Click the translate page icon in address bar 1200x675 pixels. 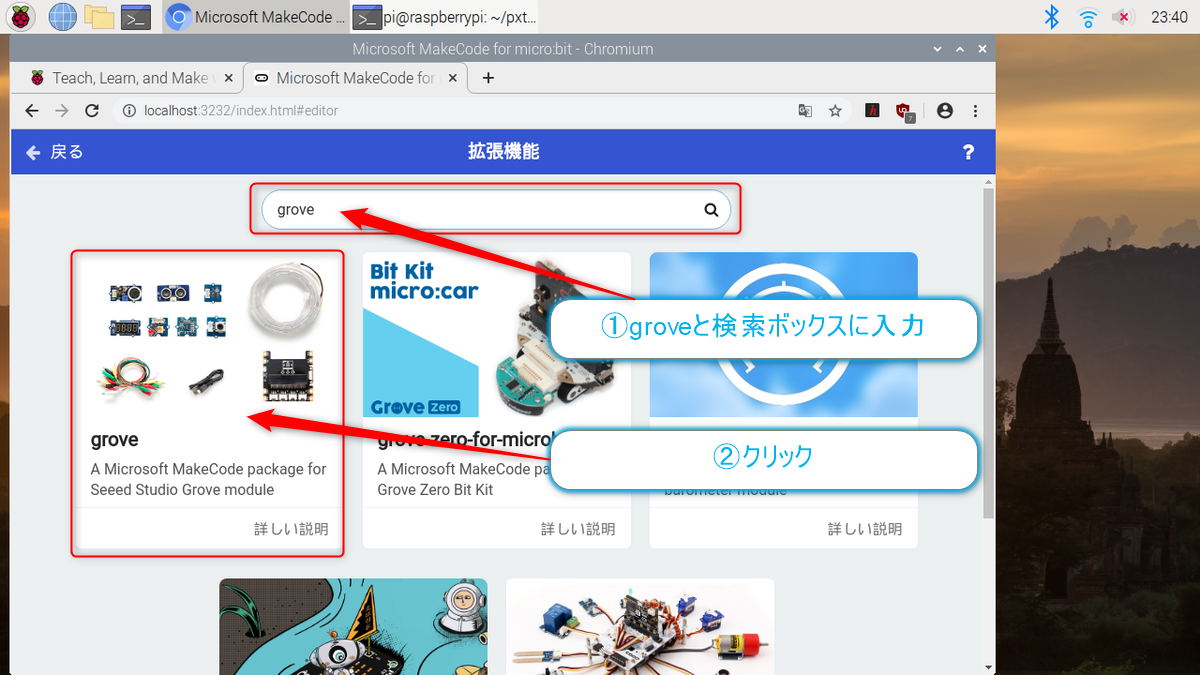[x=805, y=111]
